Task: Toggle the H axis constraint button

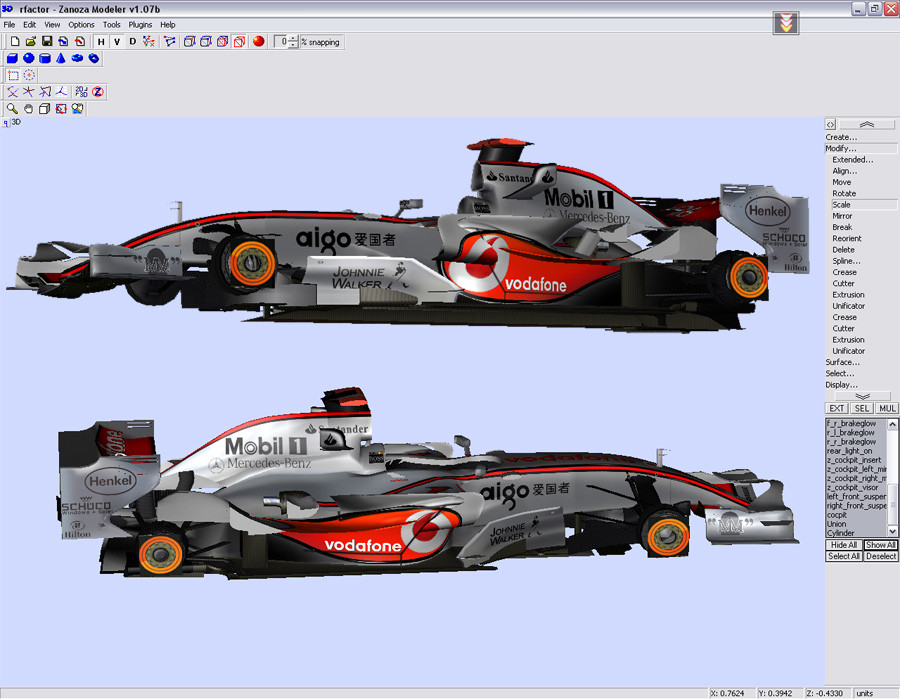Action: point(101,41)
